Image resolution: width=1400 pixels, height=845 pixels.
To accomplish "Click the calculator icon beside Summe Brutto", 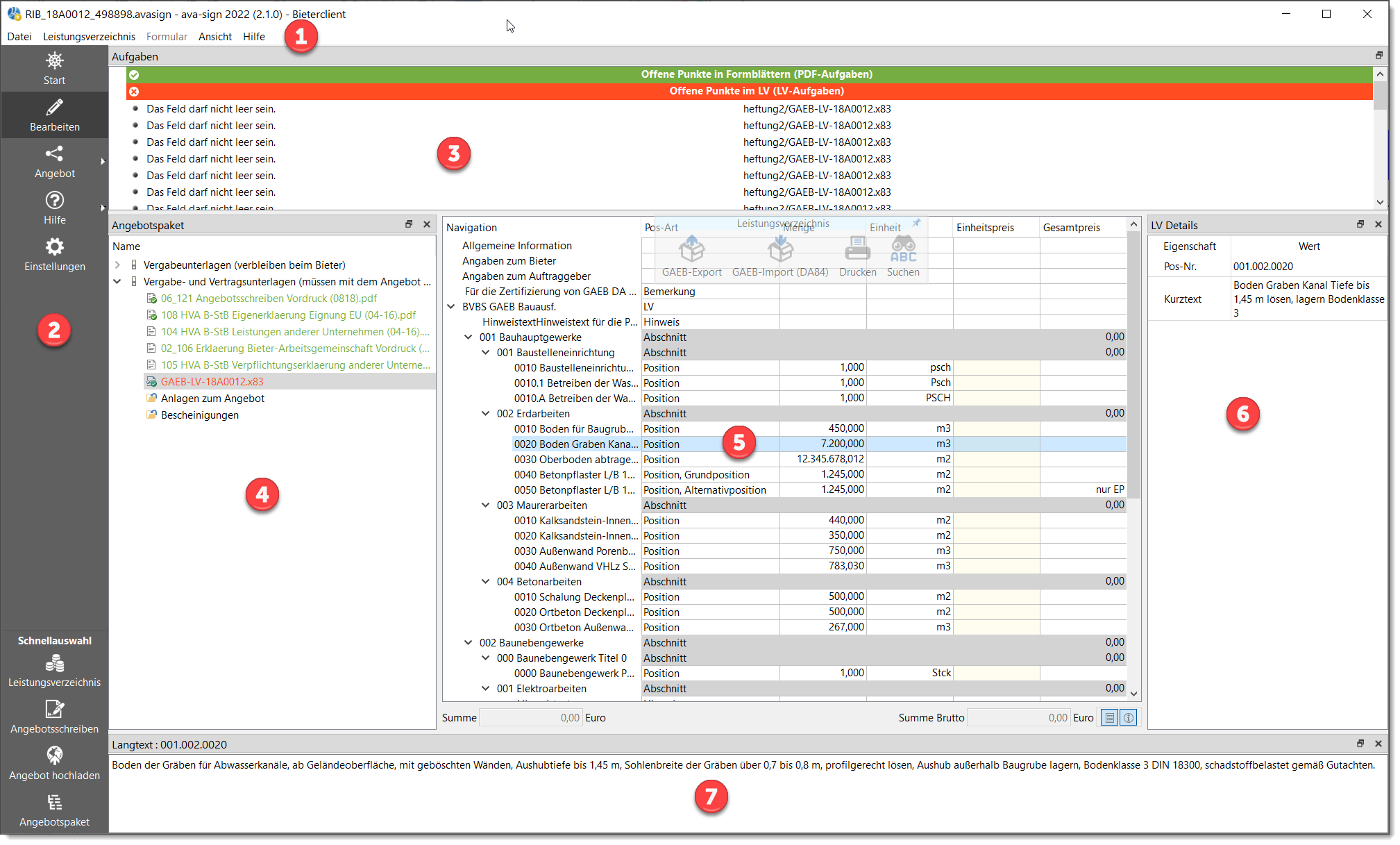I will pyautogui.click(x=1110, y=718).
